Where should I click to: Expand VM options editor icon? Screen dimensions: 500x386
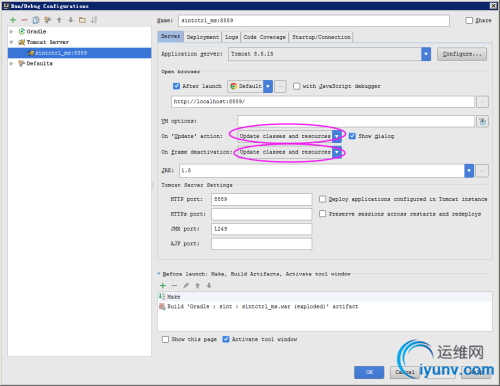[x=482, y=121]
